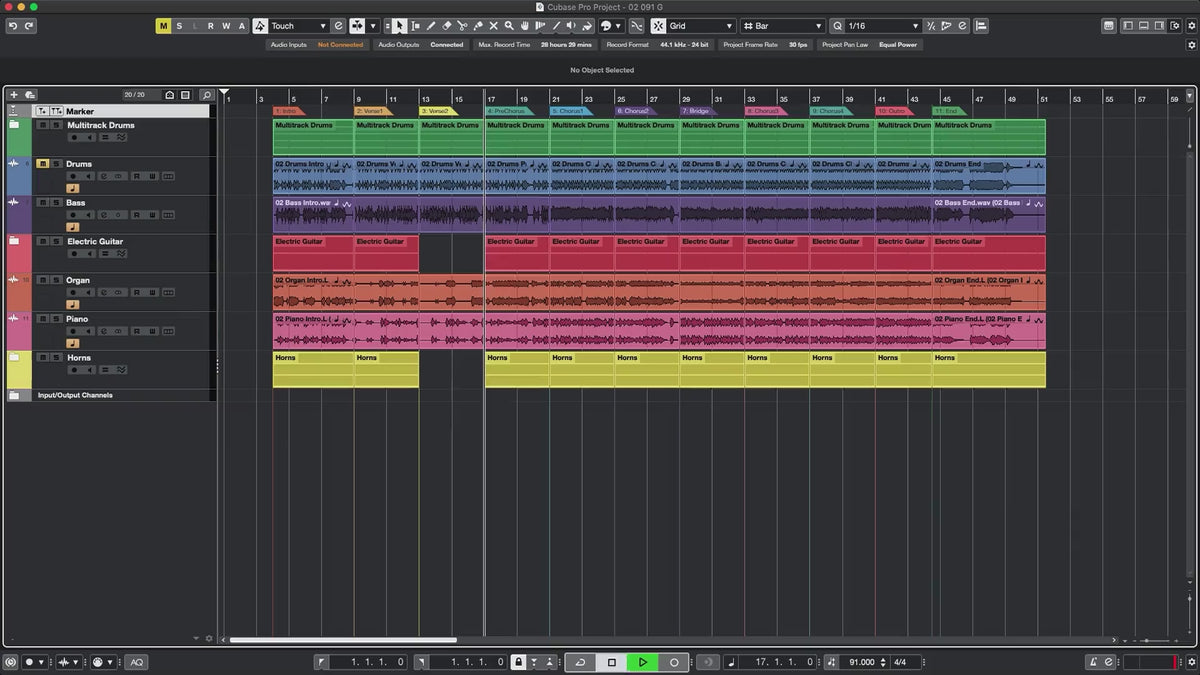Open the track list search magnifier
Image resolution: width=1200 pixels, height=675 pixels.
[x=206, y=95]
